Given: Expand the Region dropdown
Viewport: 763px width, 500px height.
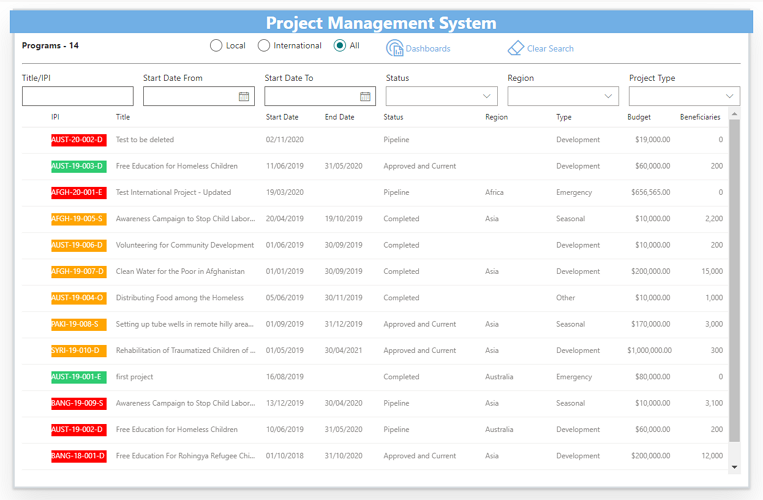Looking at the screenshot, I should pyautogui.click(x=608, y=96).
